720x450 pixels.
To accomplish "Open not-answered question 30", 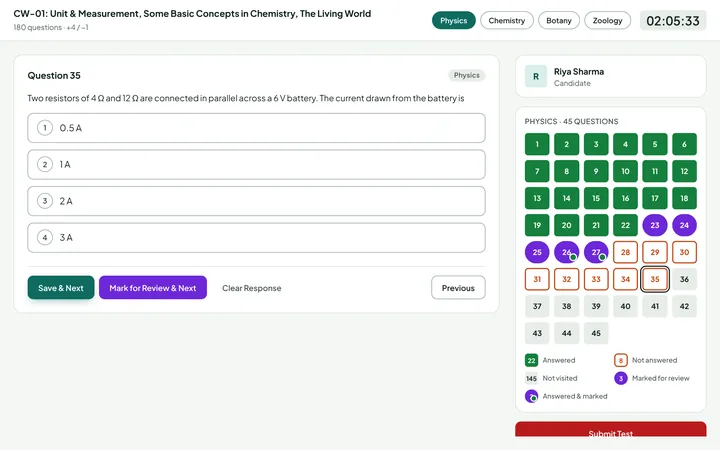I will click(x=684, y=252).
